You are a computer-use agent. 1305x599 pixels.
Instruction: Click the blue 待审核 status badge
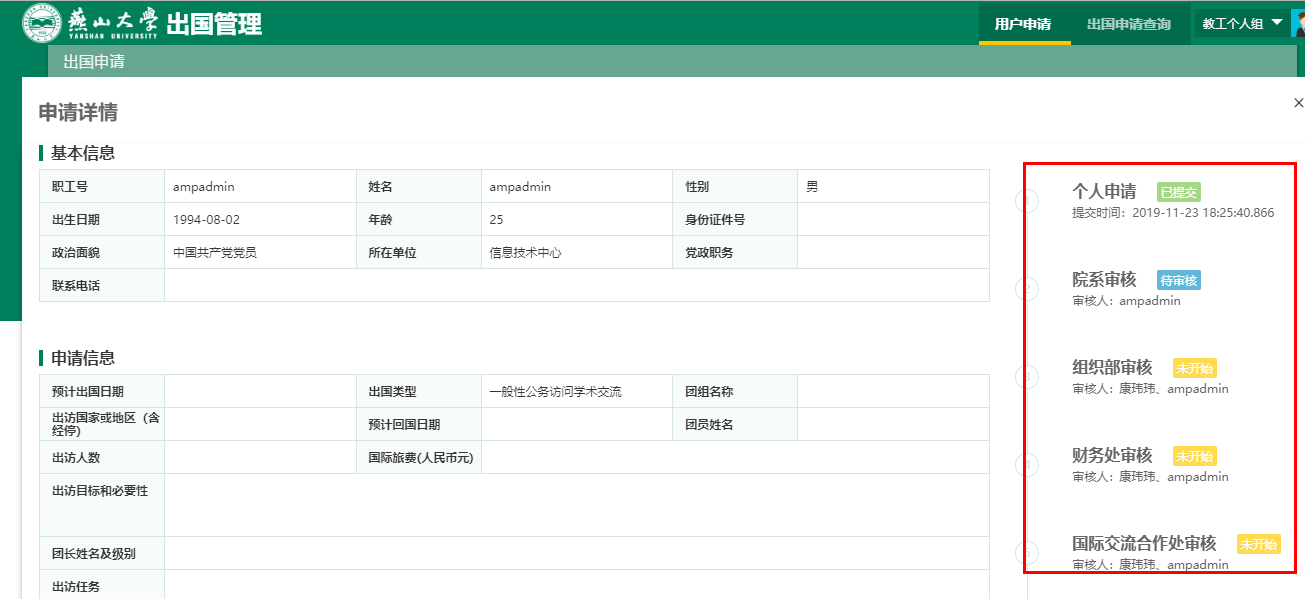(1178, 280)
